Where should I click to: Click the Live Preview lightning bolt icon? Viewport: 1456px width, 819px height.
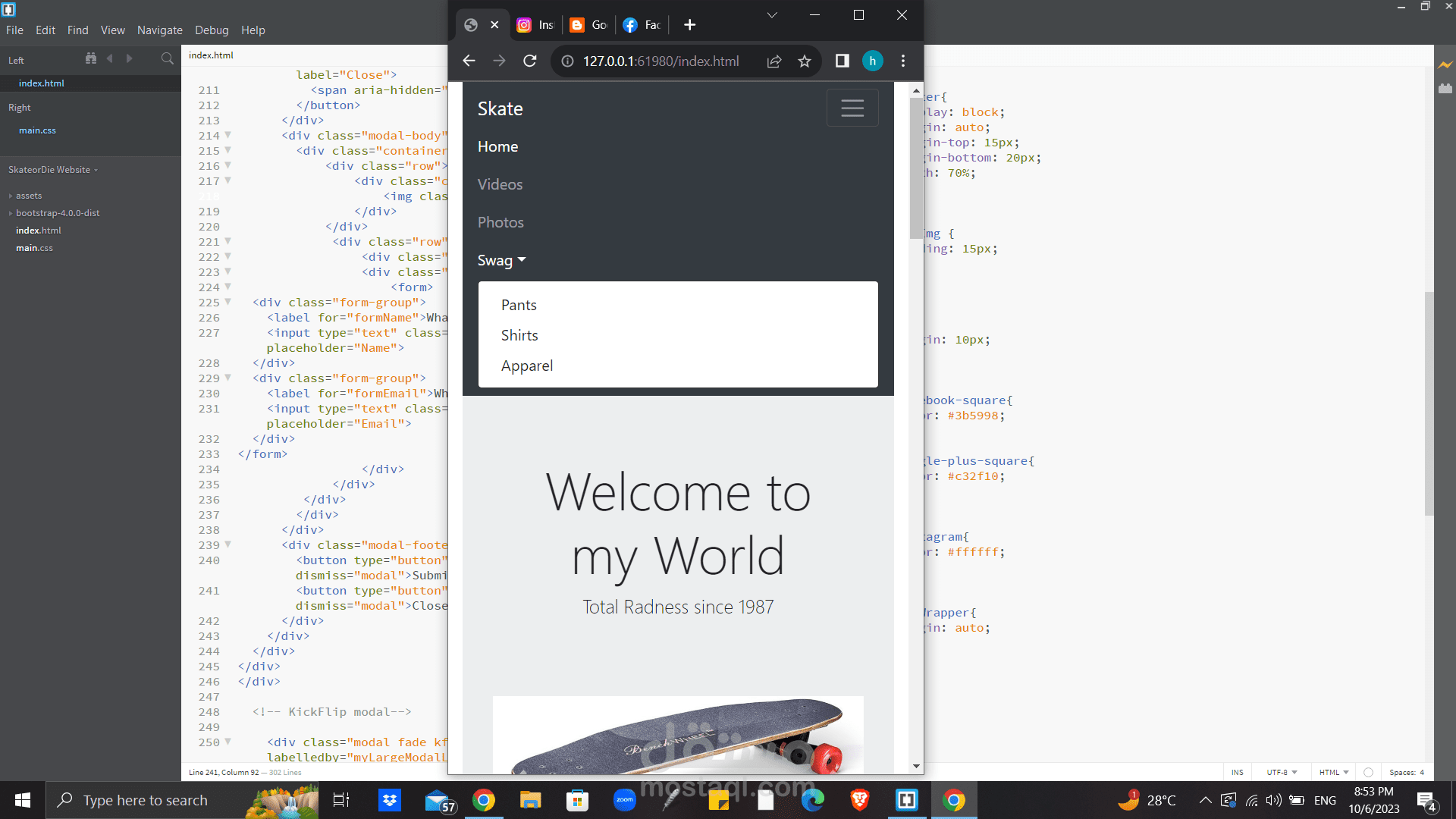pos(1445,65)
